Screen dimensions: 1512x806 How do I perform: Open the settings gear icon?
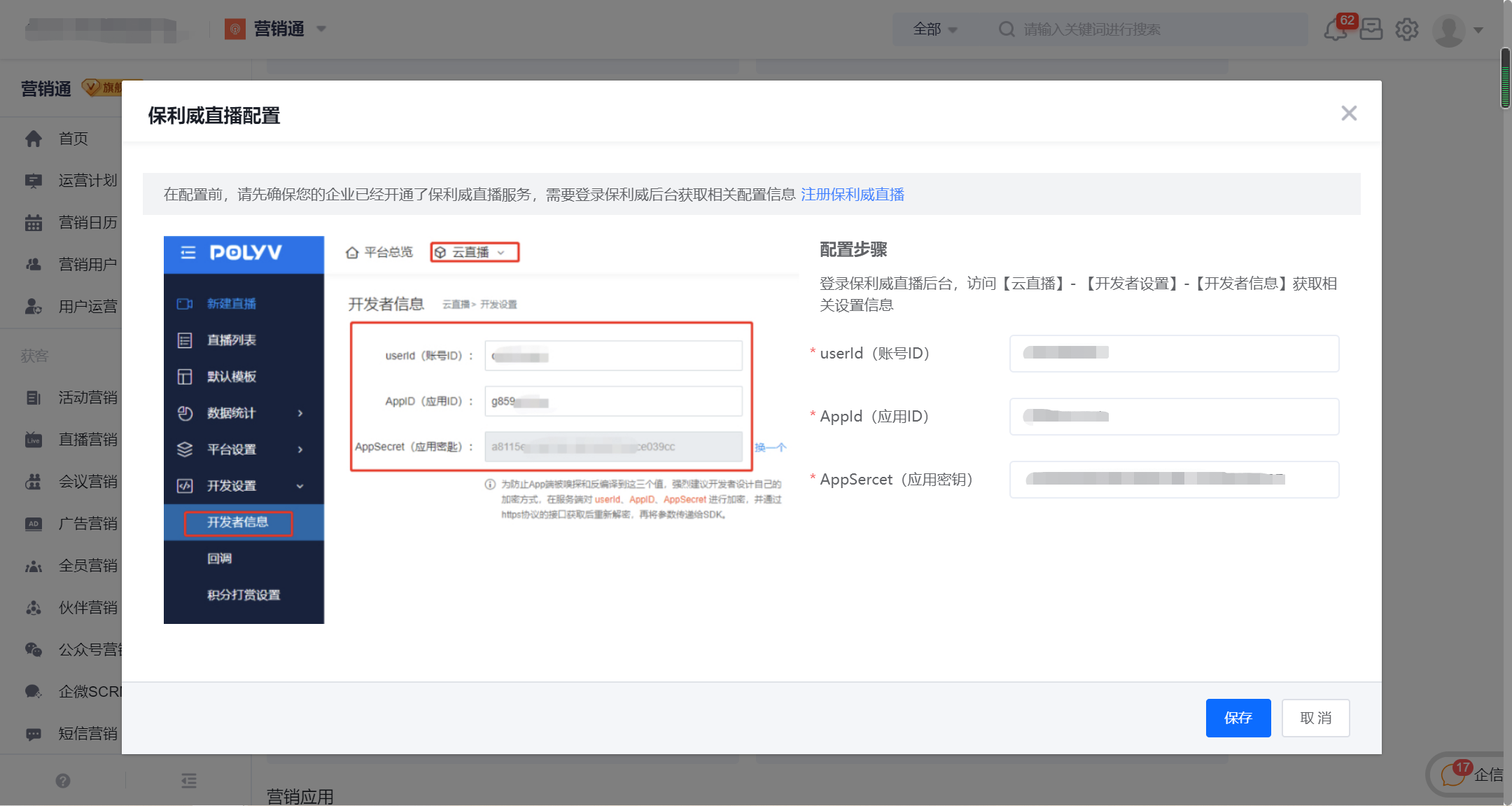(1407, 29)
